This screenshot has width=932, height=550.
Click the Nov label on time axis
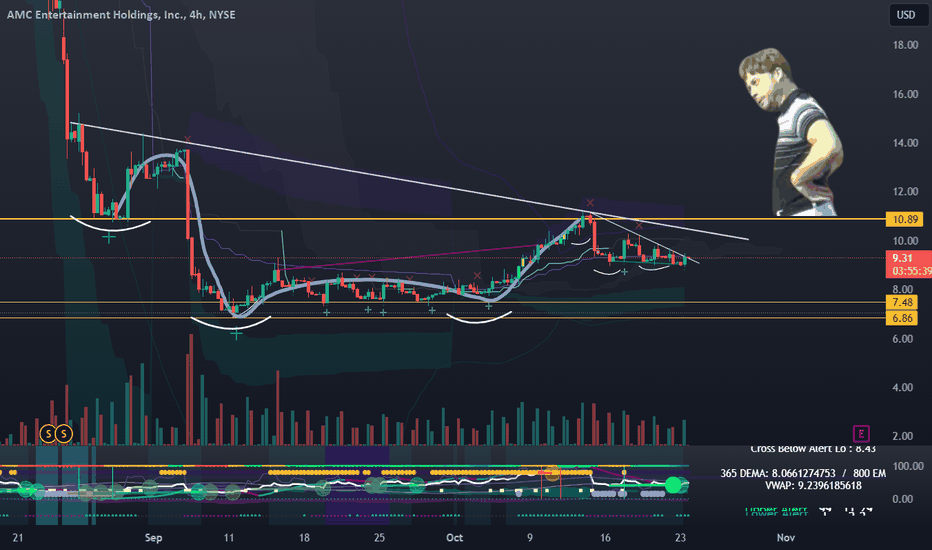coord(785,538)
